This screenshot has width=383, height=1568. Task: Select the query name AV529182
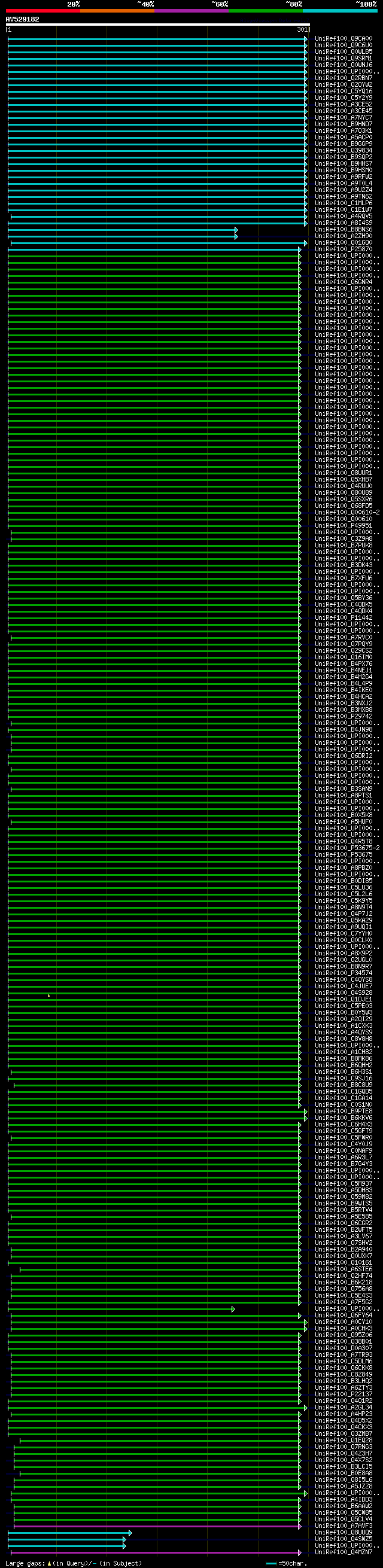pyautogui.click(x=23, y=20)
